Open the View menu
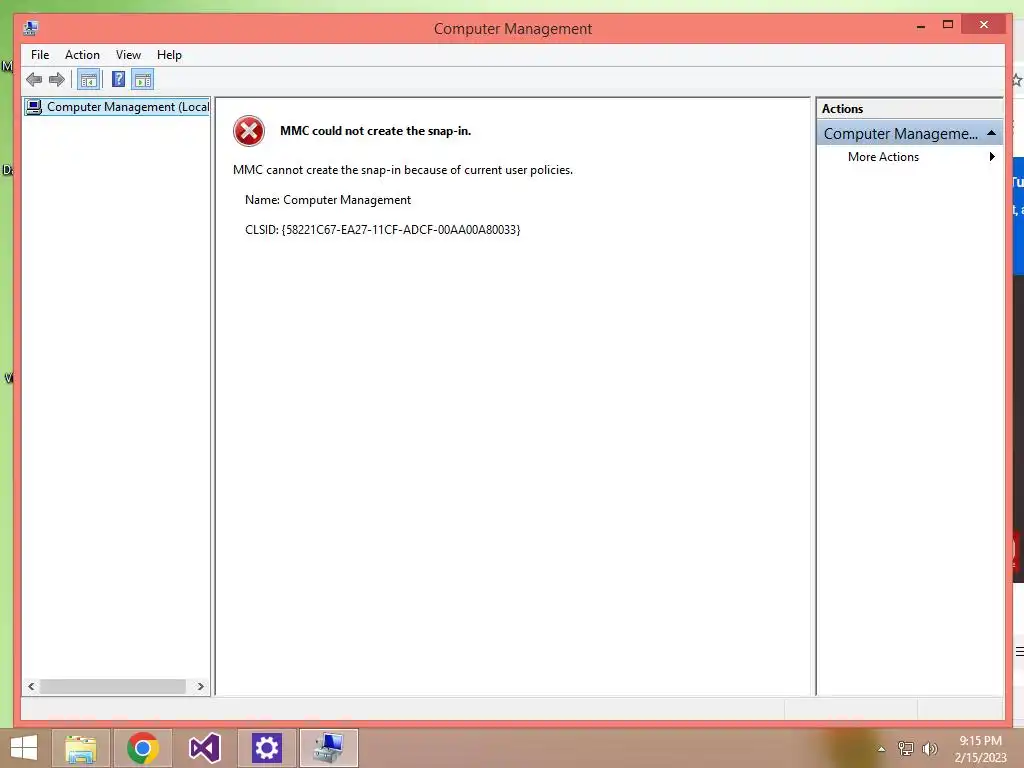 tap(128, 55)
